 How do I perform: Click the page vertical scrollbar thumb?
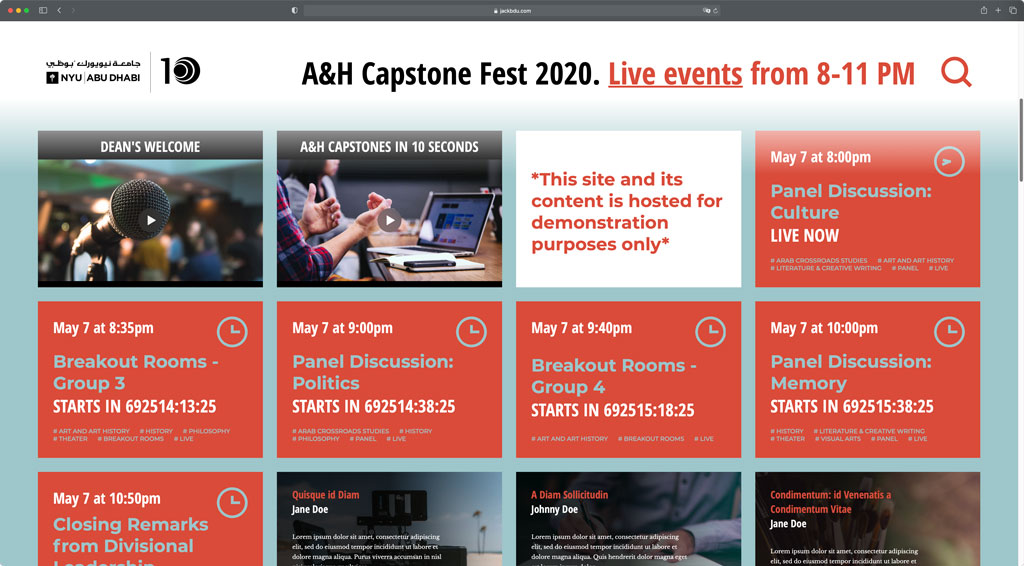(x=1021, y=140)
